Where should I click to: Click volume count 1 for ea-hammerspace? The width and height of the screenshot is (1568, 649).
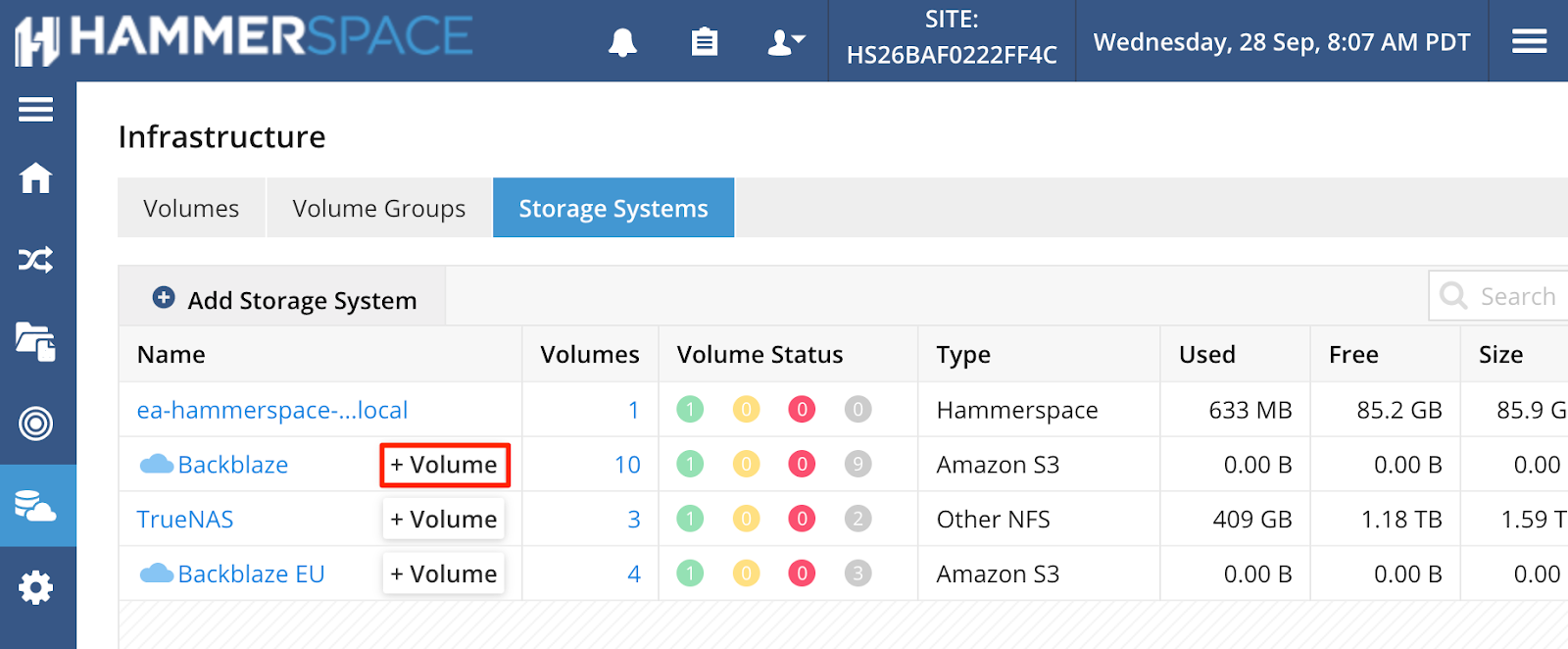[x=634, y=410]
